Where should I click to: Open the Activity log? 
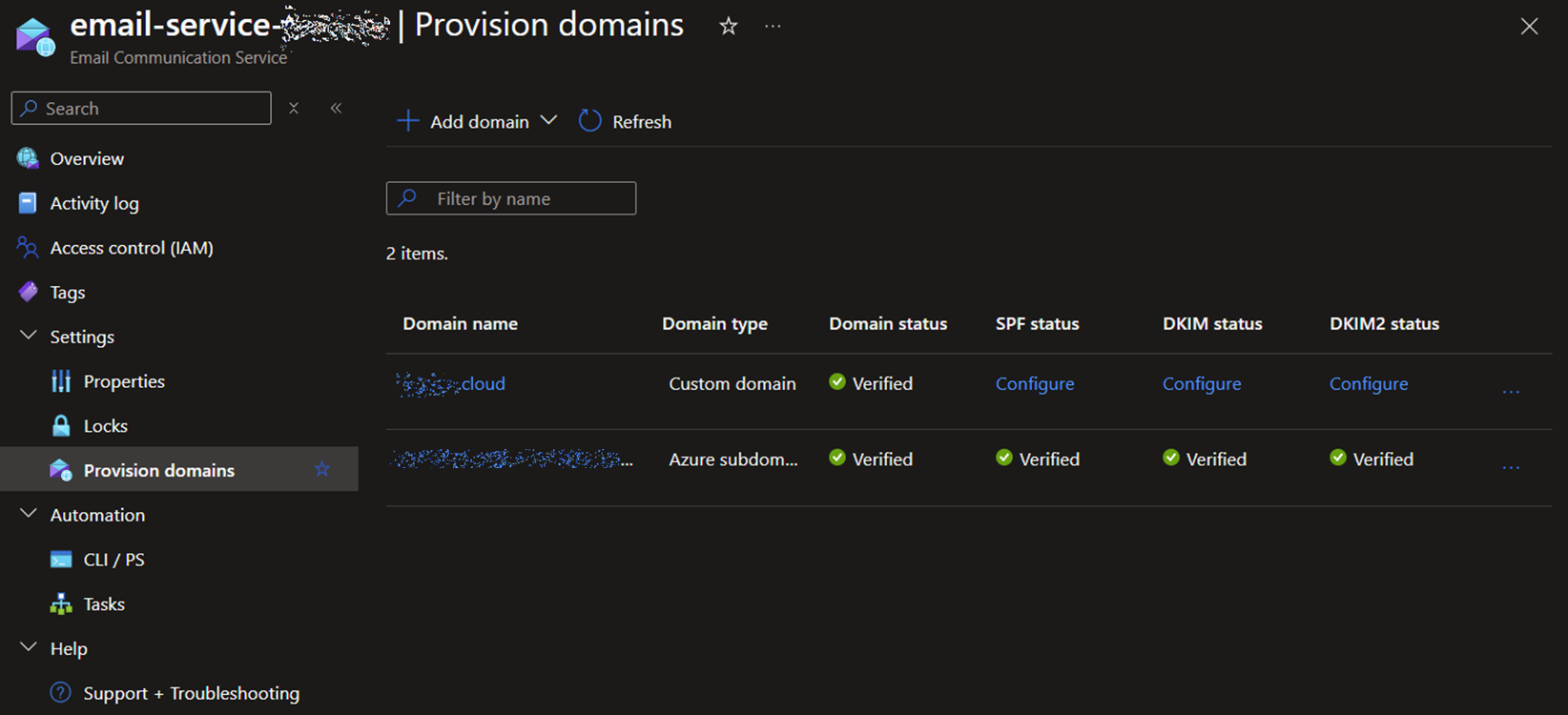click(94, 203)
